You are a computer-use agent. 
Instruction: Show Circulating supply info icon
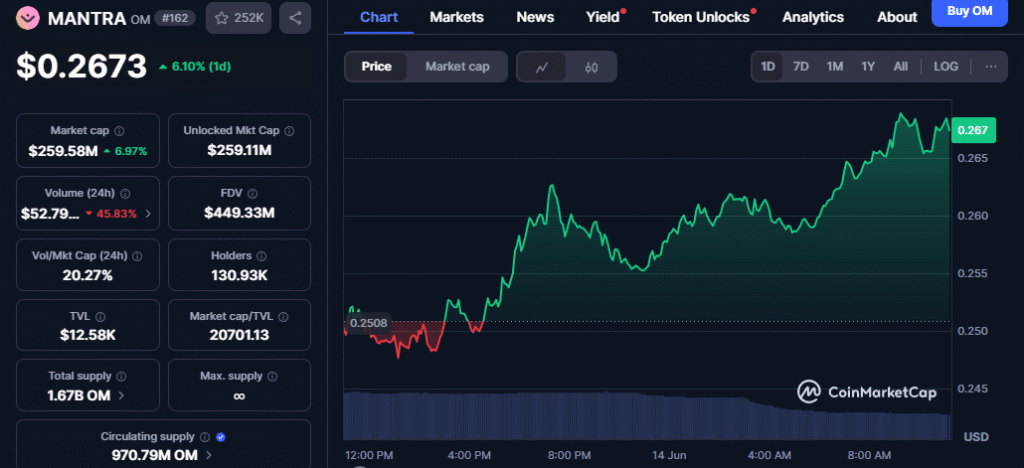[x=204, y=437]
